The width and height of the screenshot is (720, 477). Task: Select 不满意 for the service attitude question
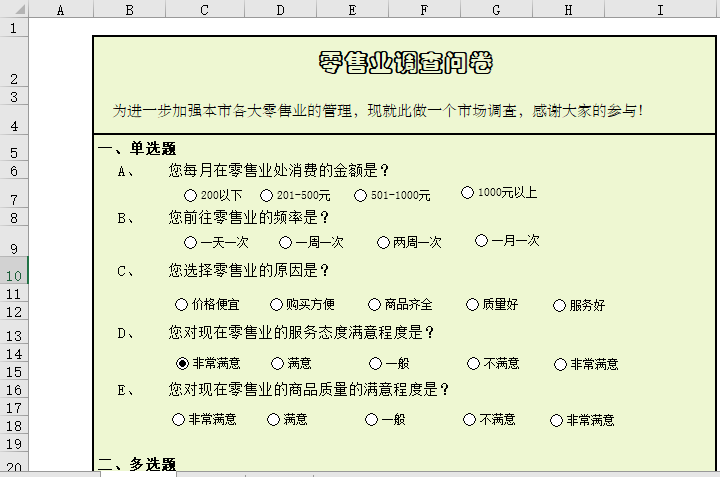(x=473, y=364)
